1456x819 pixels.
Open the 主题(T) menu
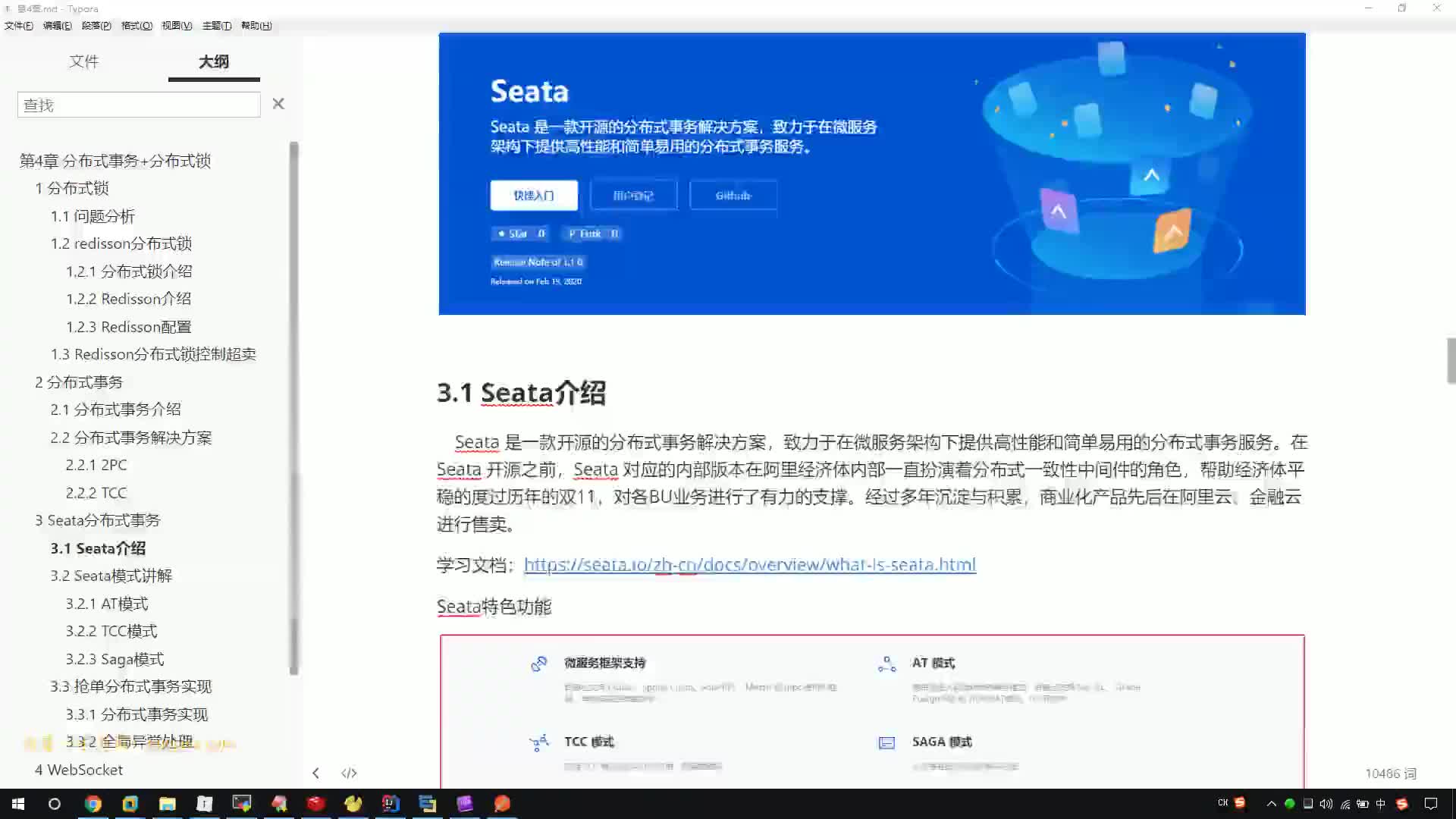[x=217, y=26]
